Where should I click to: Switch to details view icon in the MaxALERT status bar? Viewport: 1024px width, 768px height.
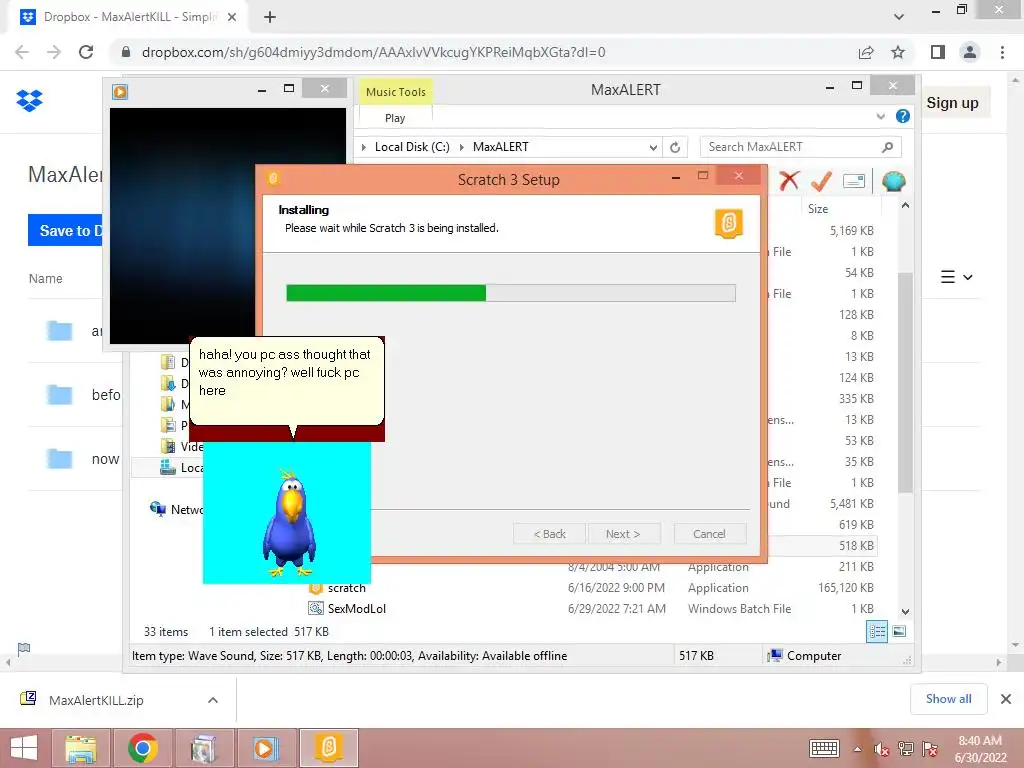point(876,632)
